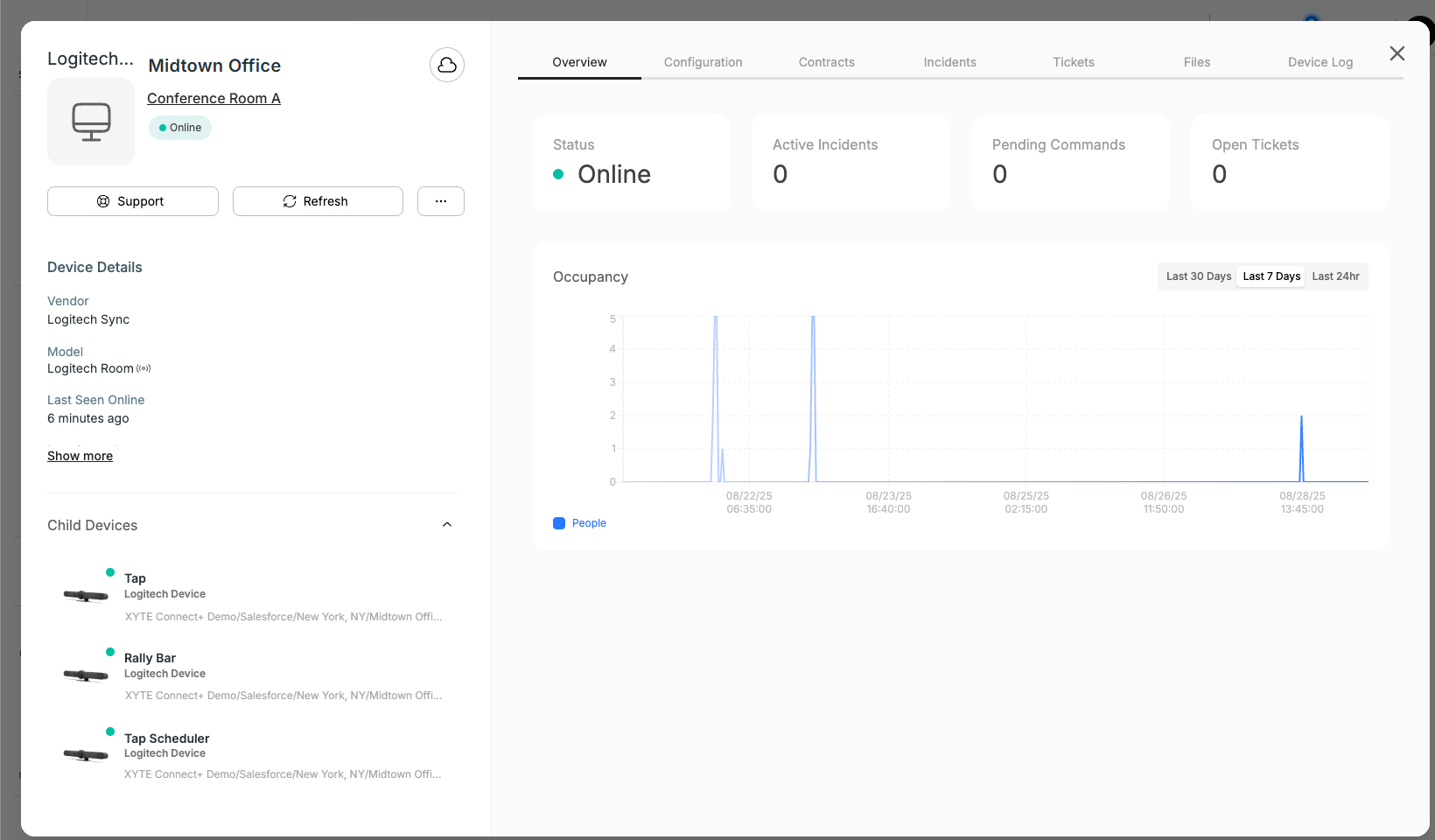1435x840 pixels.
Task: Click the signal icon beside Logitech Room
Action: point(143,368)
